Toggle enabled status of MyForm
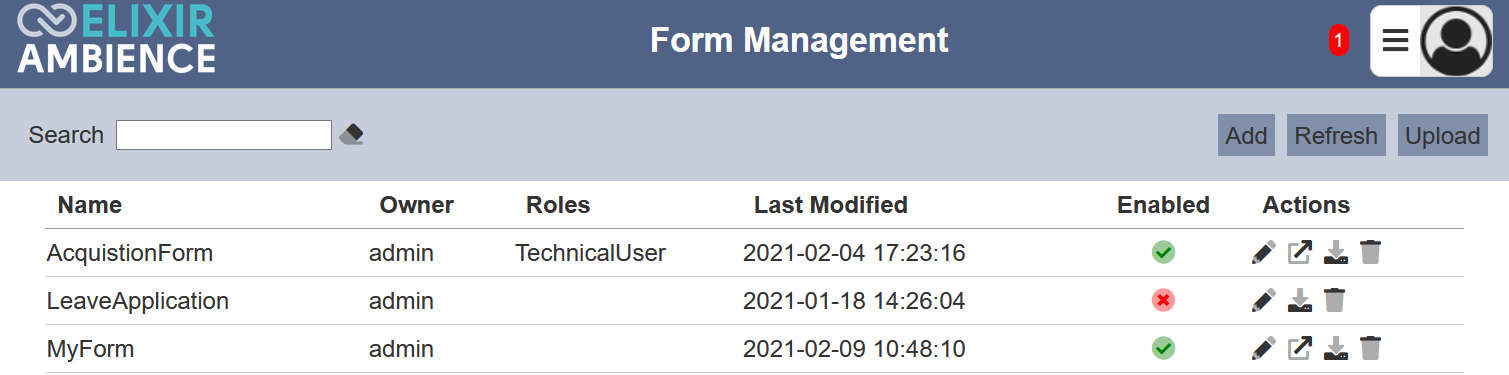 (x=1163, y=348)
